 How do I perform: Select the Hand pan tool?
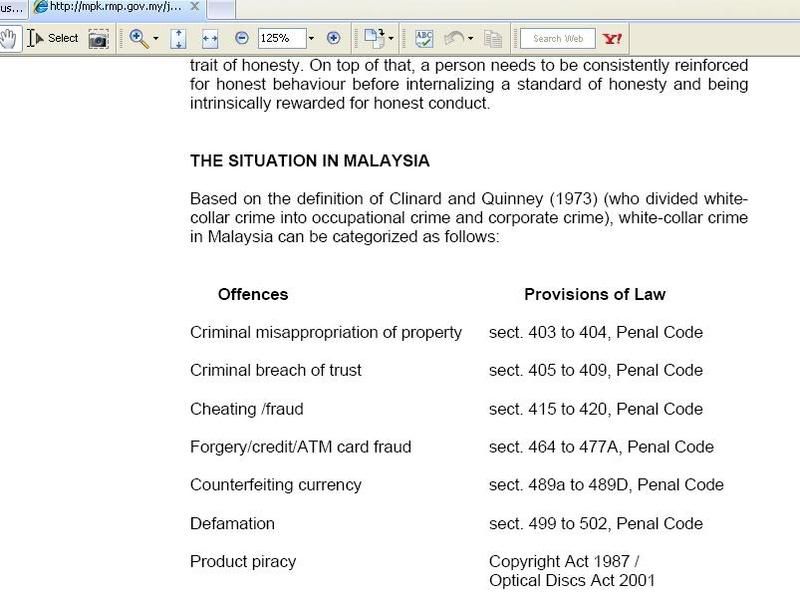point(9,38)
